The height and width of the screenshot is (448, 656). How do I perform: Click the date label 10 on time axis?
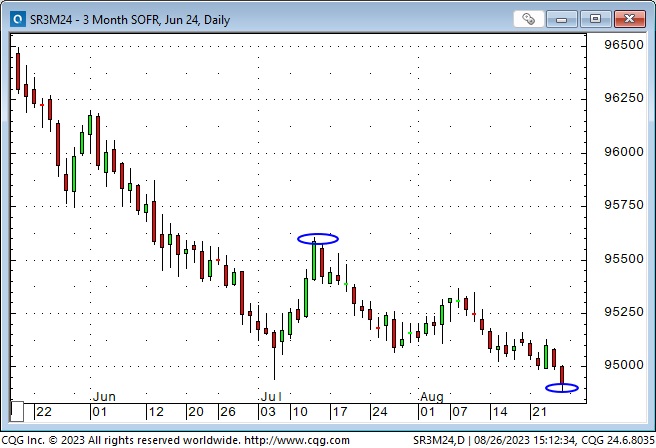pyautogui.click(x=300, y=412)
